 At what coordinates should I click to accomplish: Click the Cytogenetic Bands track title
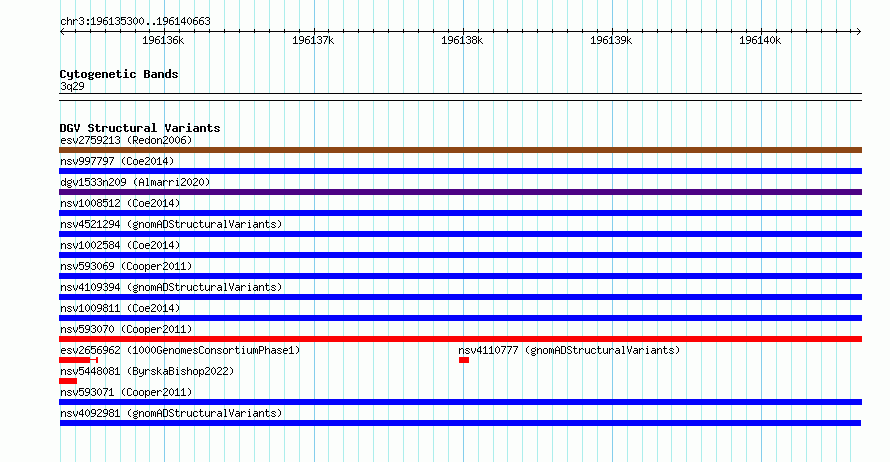point(119,74)
